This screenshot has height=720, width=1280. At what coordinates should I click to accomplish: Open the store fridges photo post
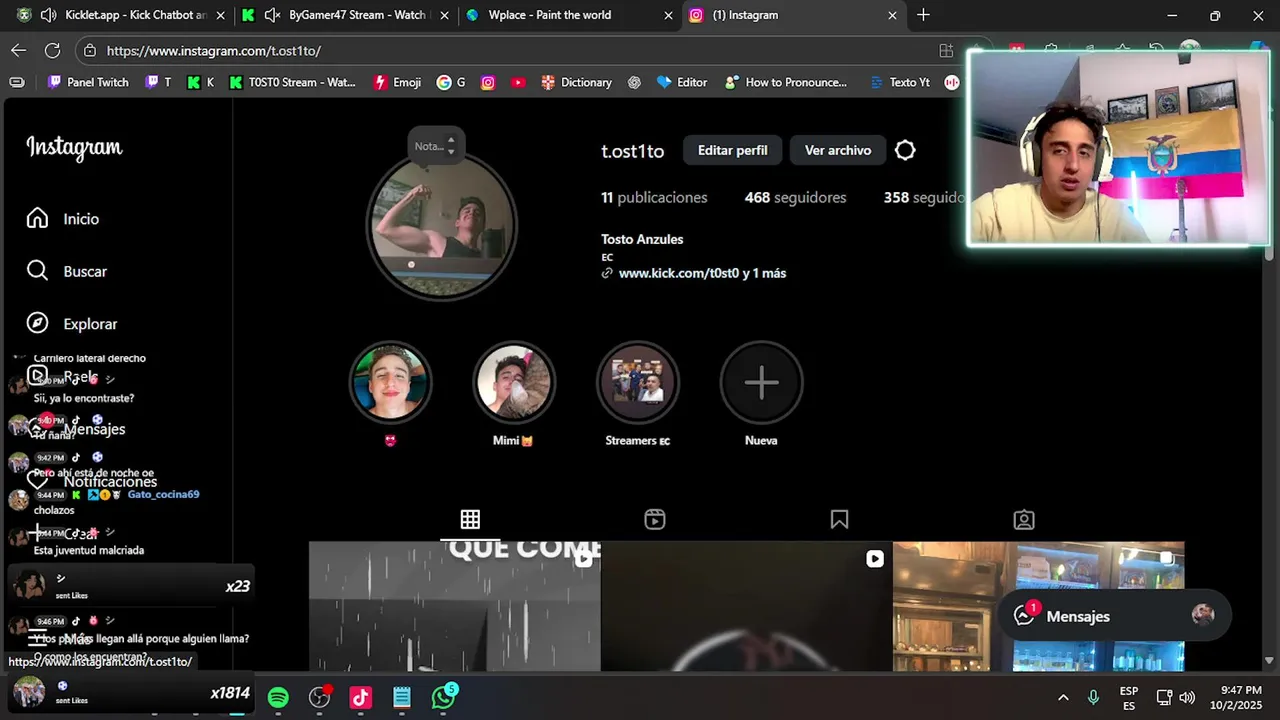(1038, 606)
